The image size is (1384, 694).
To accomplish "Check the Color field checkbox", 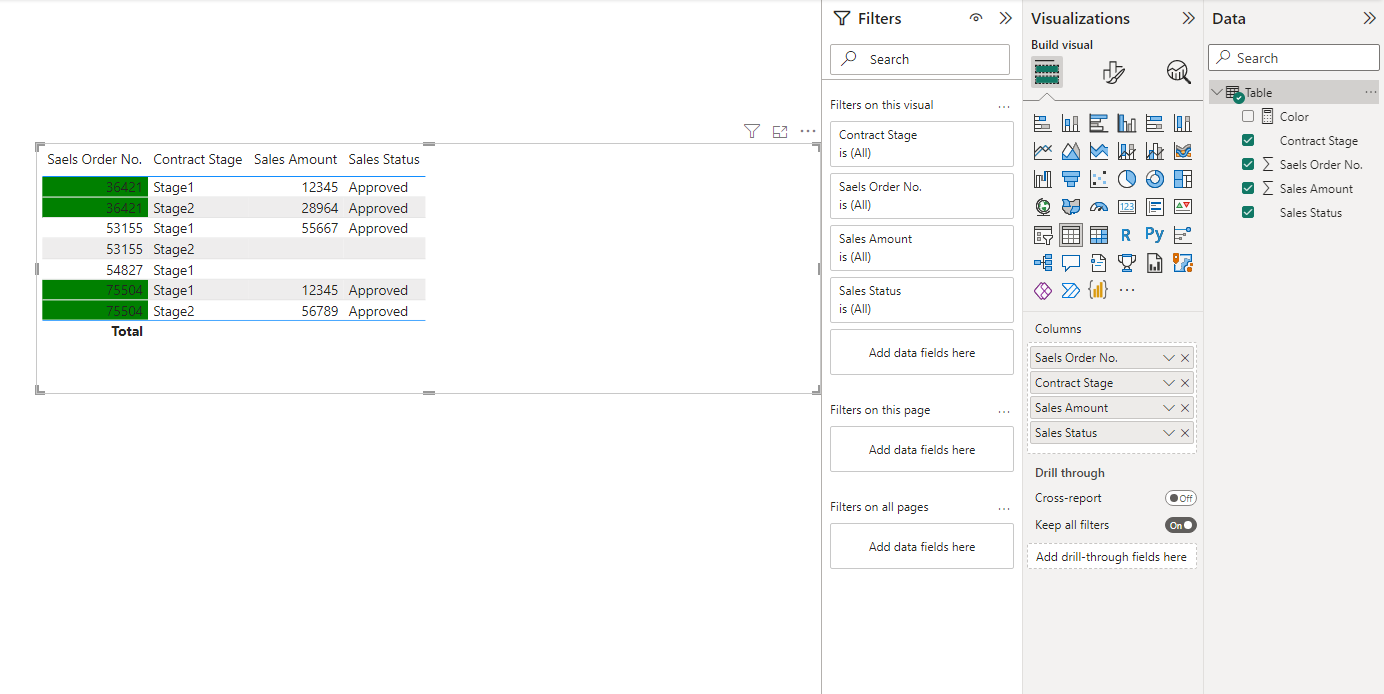I will coord(1248,117).
